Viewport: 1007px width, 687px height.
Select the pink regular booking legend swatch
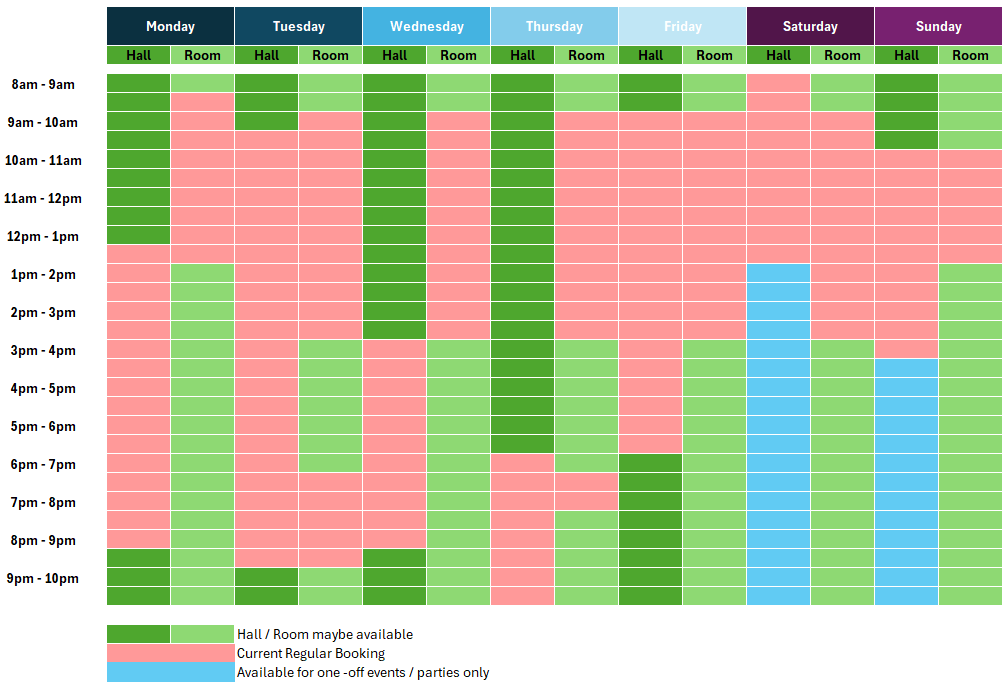pos(170,653)
